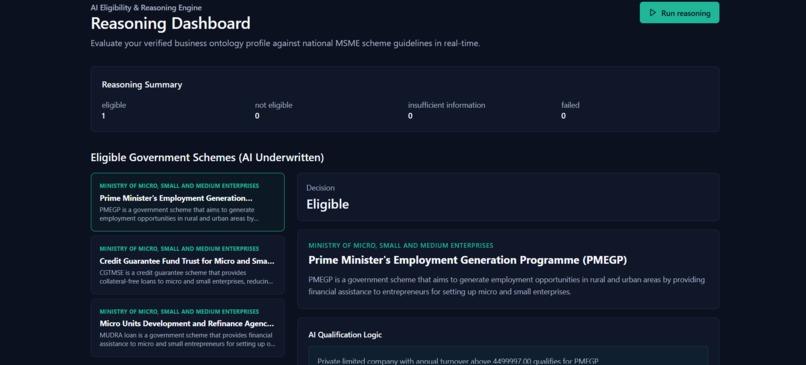Viewport: 806px width, 365px height.
Task: Click the 'insufficient information' label
Action: coord(447,105)
